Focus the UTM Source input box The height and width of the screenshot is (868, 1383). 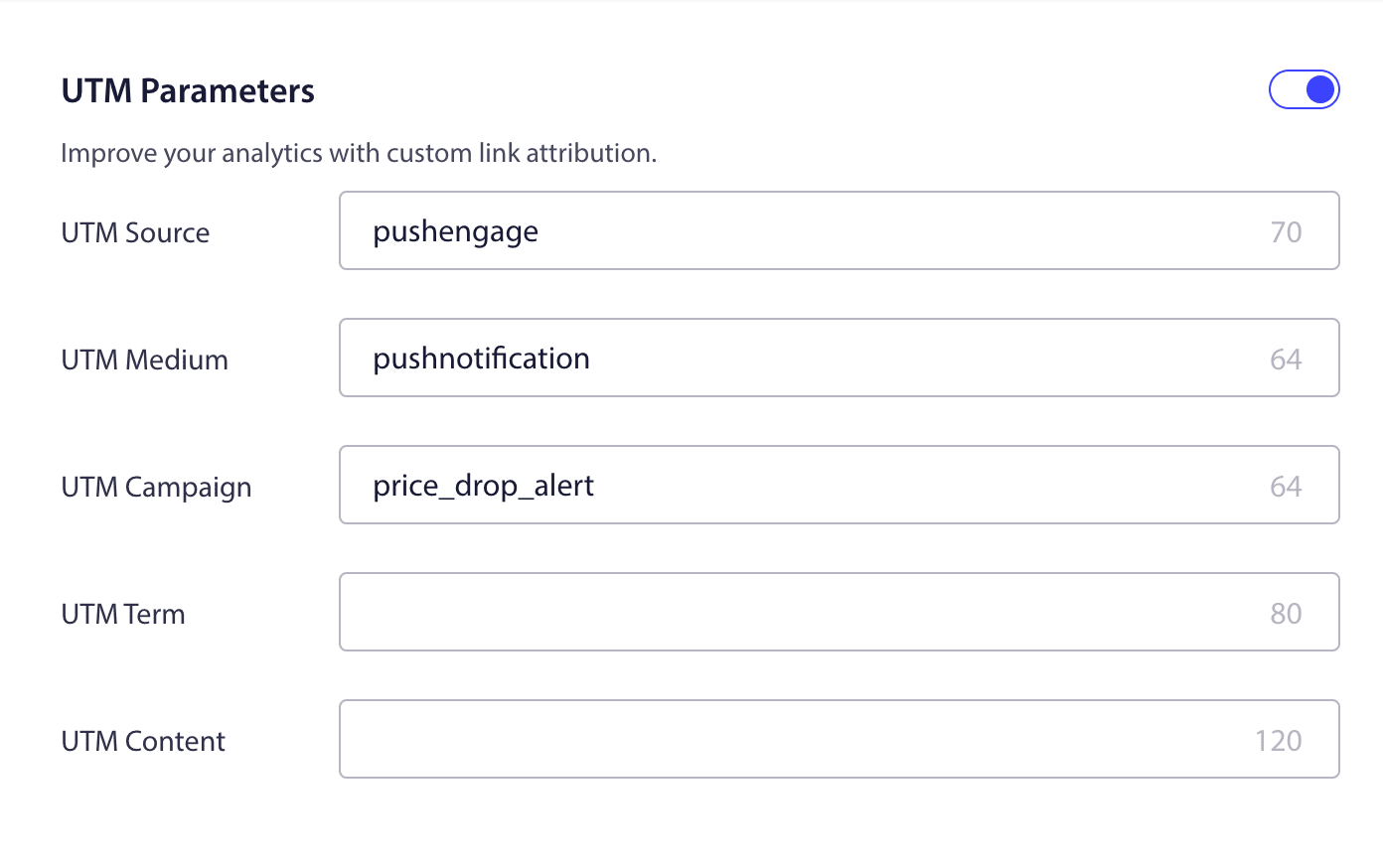pyautogui.click(x=840, y=230)
